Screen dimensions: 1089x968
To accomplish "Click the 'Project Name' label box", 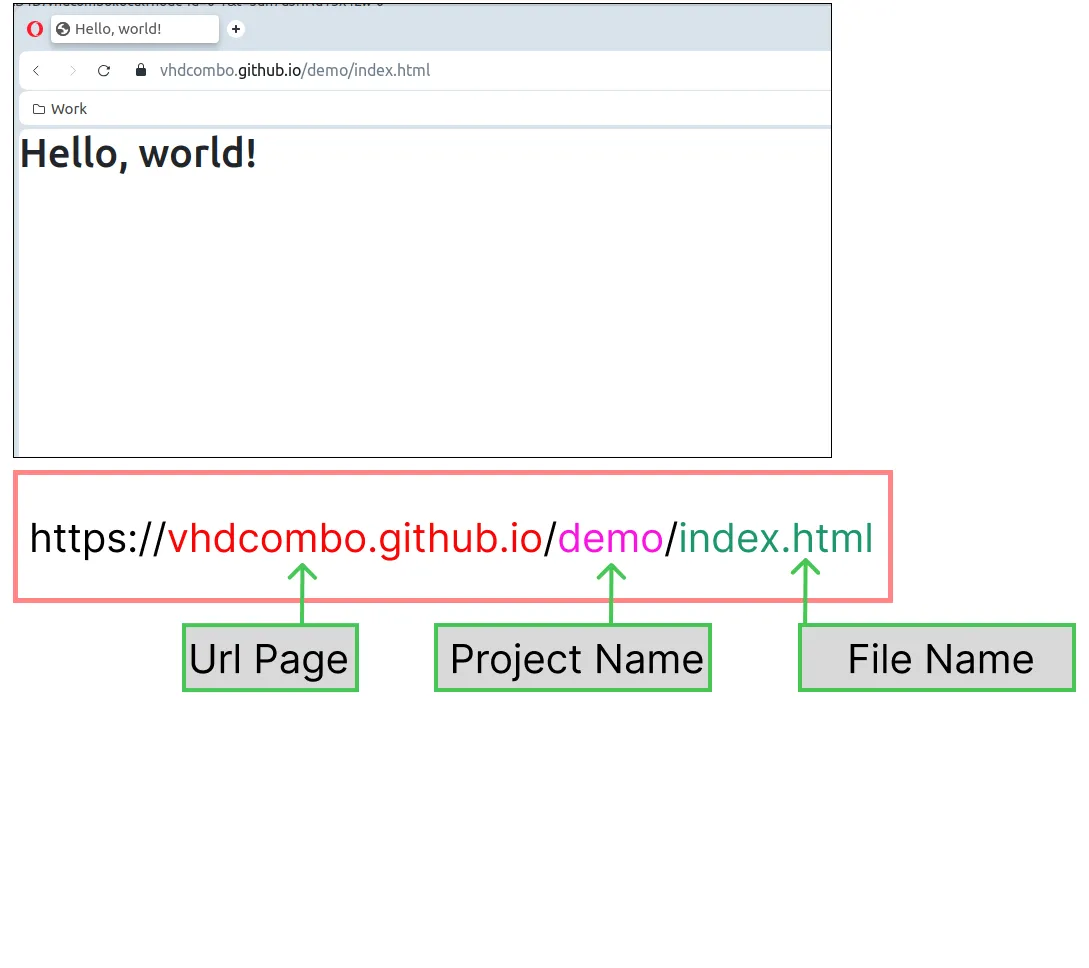I will 573,658.
